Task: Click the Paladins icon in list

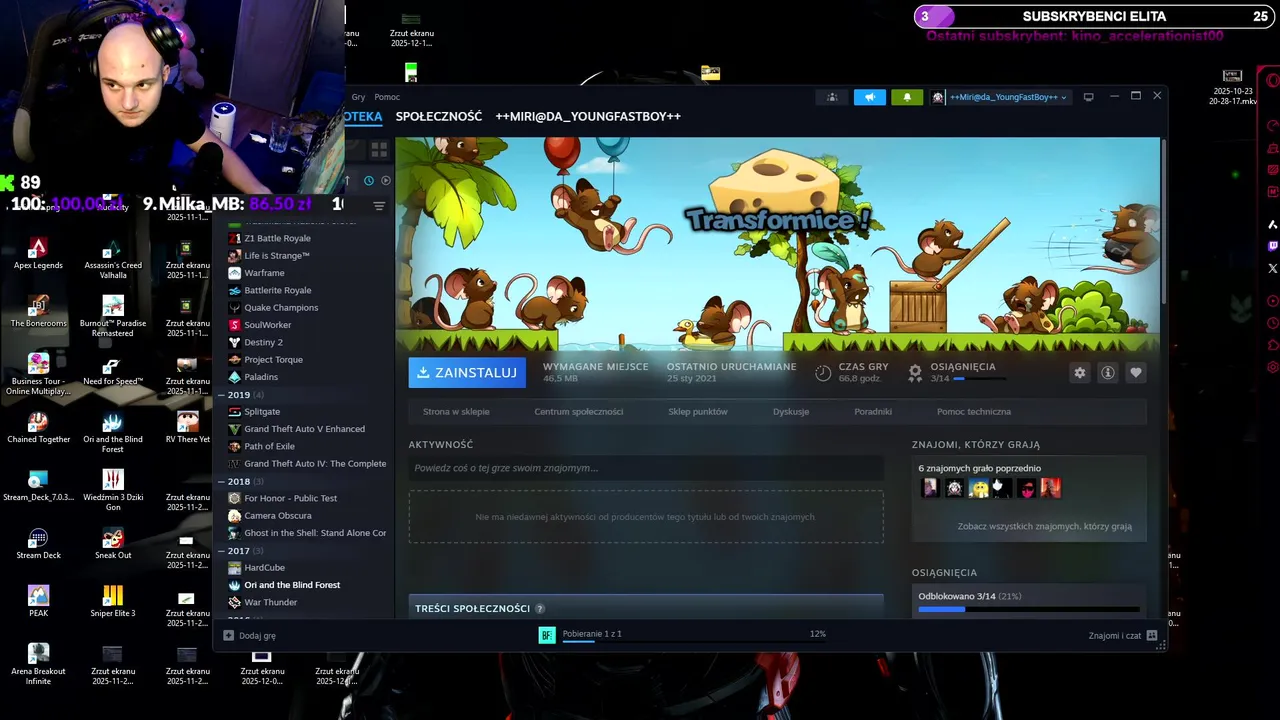Action: [x=235, y=377]
